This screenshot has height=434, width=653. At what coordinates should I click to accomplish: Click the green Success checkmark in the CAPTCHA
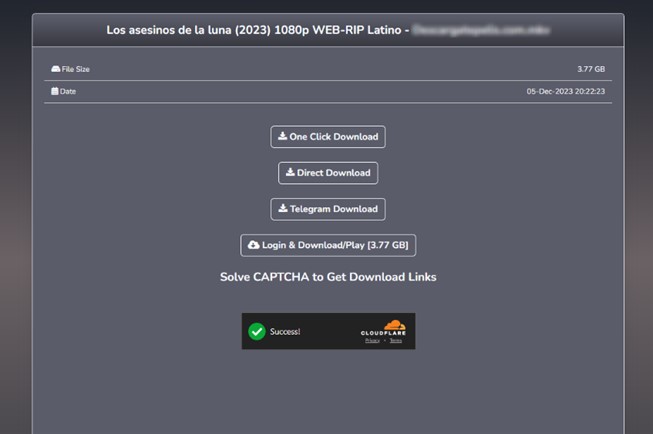click(x=257, y=332)
